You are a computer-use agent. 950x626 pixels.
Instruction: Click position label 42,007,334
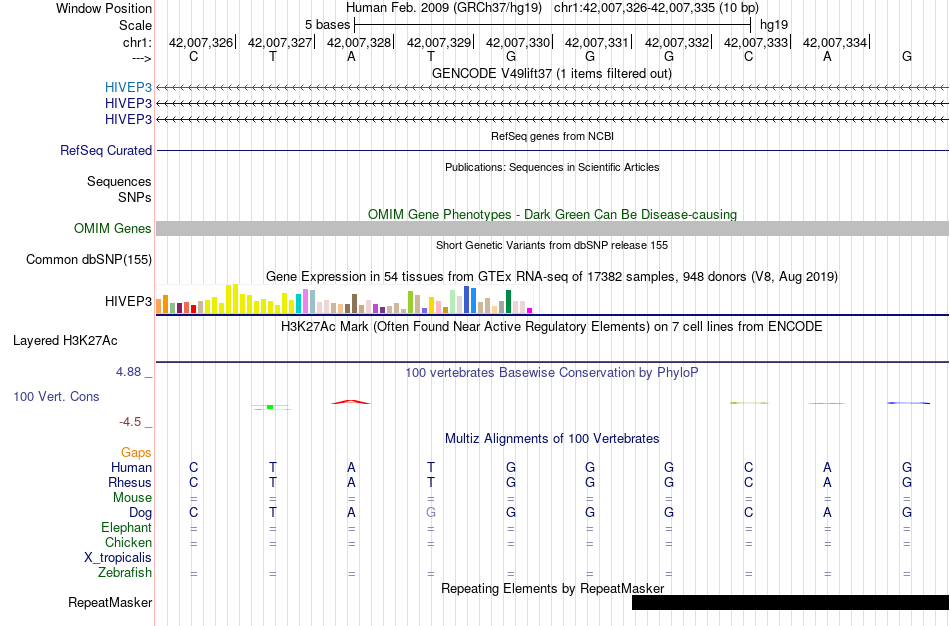point(835,42)
